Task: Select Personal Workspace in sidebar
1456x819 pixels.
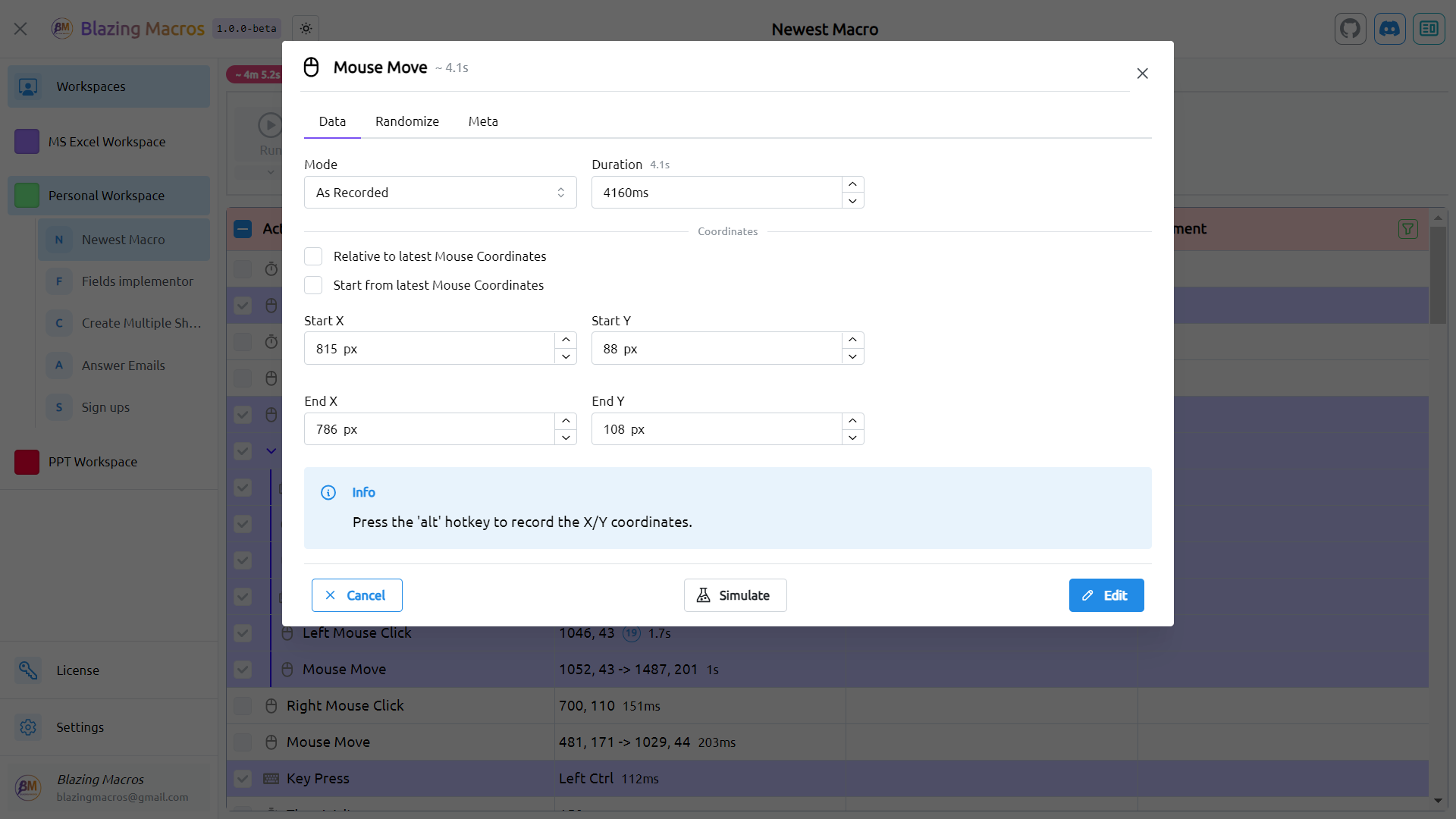Action: pyautogui.click(x=109, y=196)
